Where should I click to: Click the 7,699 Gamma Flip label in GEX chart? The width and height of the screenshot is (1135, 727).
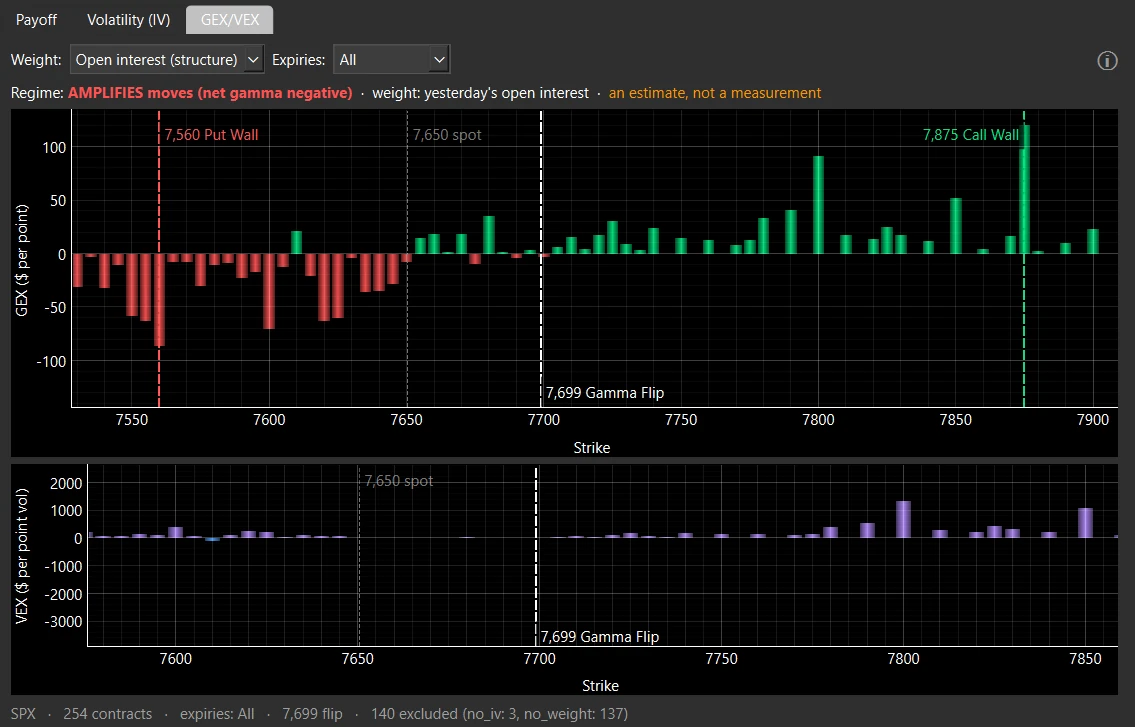point(604,392)
